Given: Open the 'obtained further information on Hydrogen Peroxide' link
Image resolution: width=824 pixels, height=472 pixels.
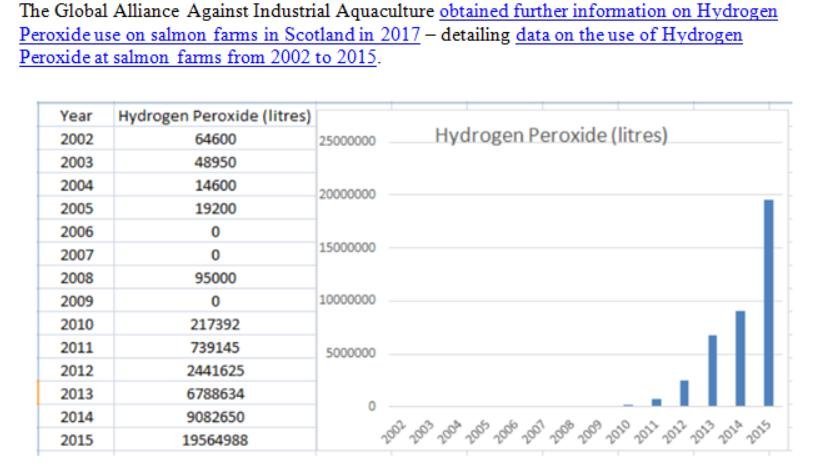Looking at the screenshot, I should tap(608, 12).
